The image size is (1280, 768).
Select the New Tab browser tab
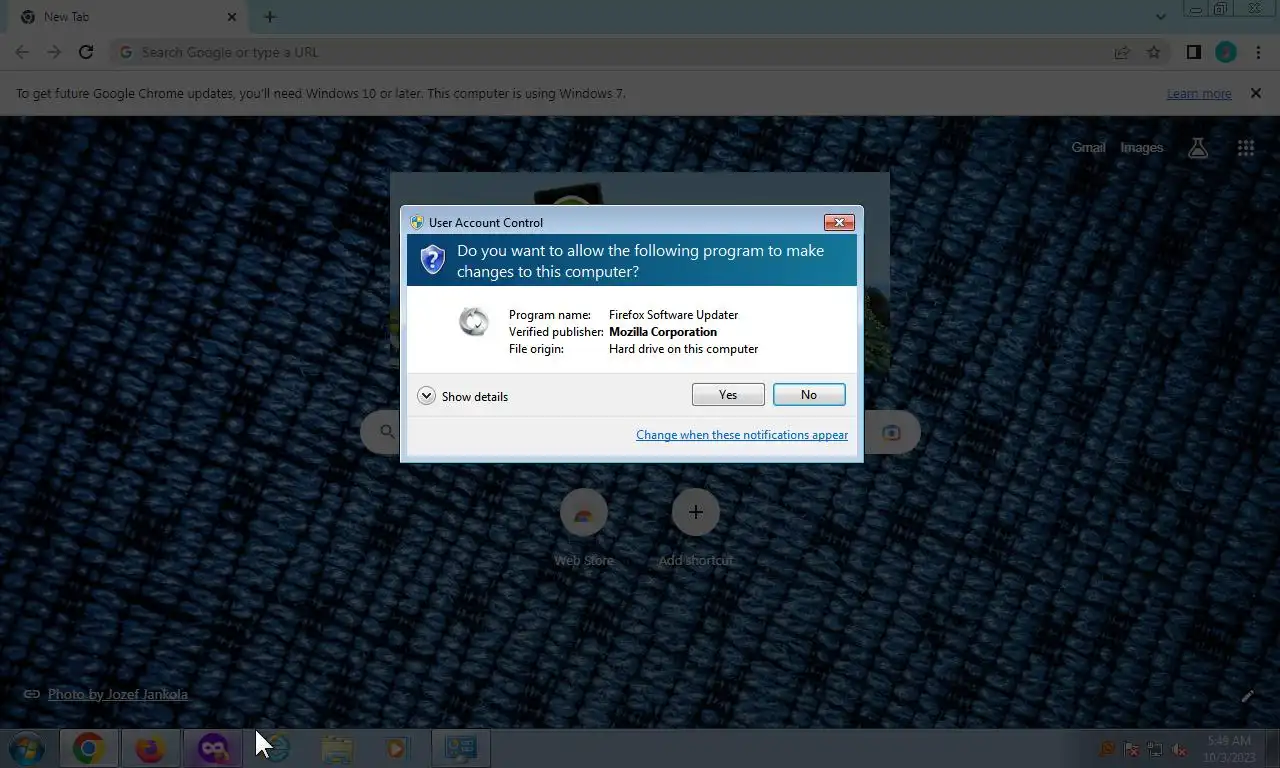[x=125, y=17]
